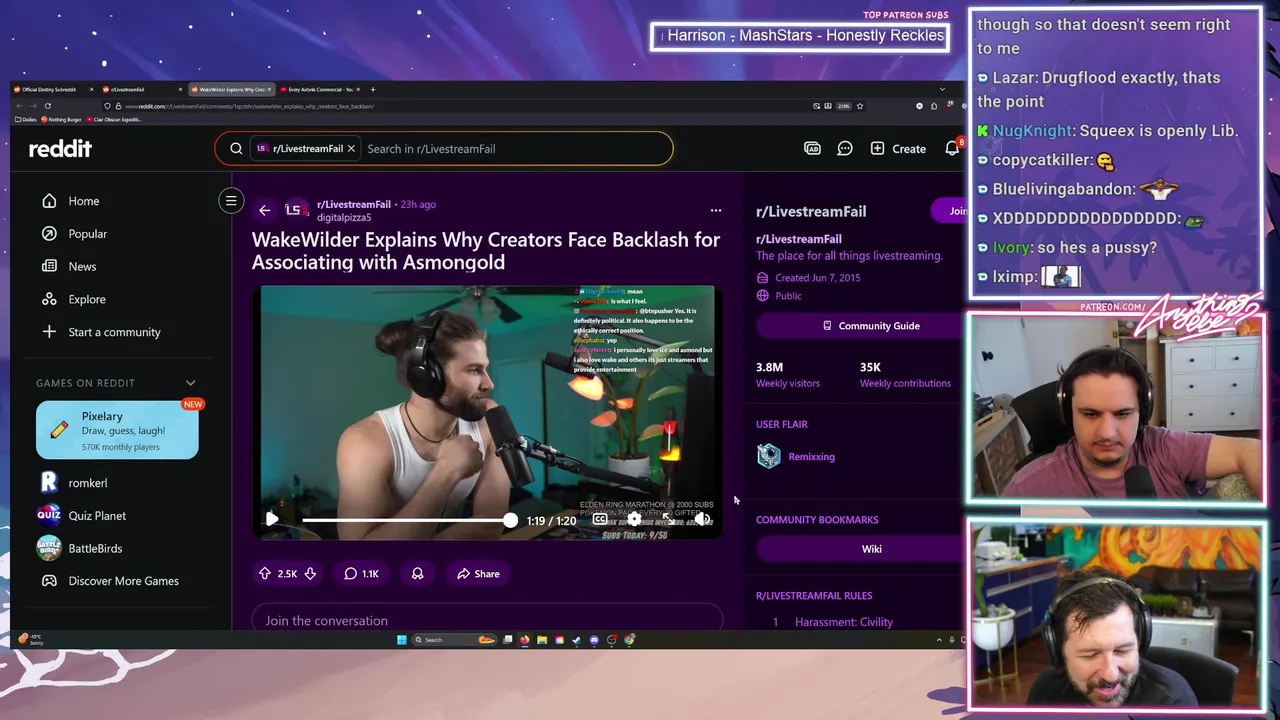Toggle closed captions on the video

(600, 519)
